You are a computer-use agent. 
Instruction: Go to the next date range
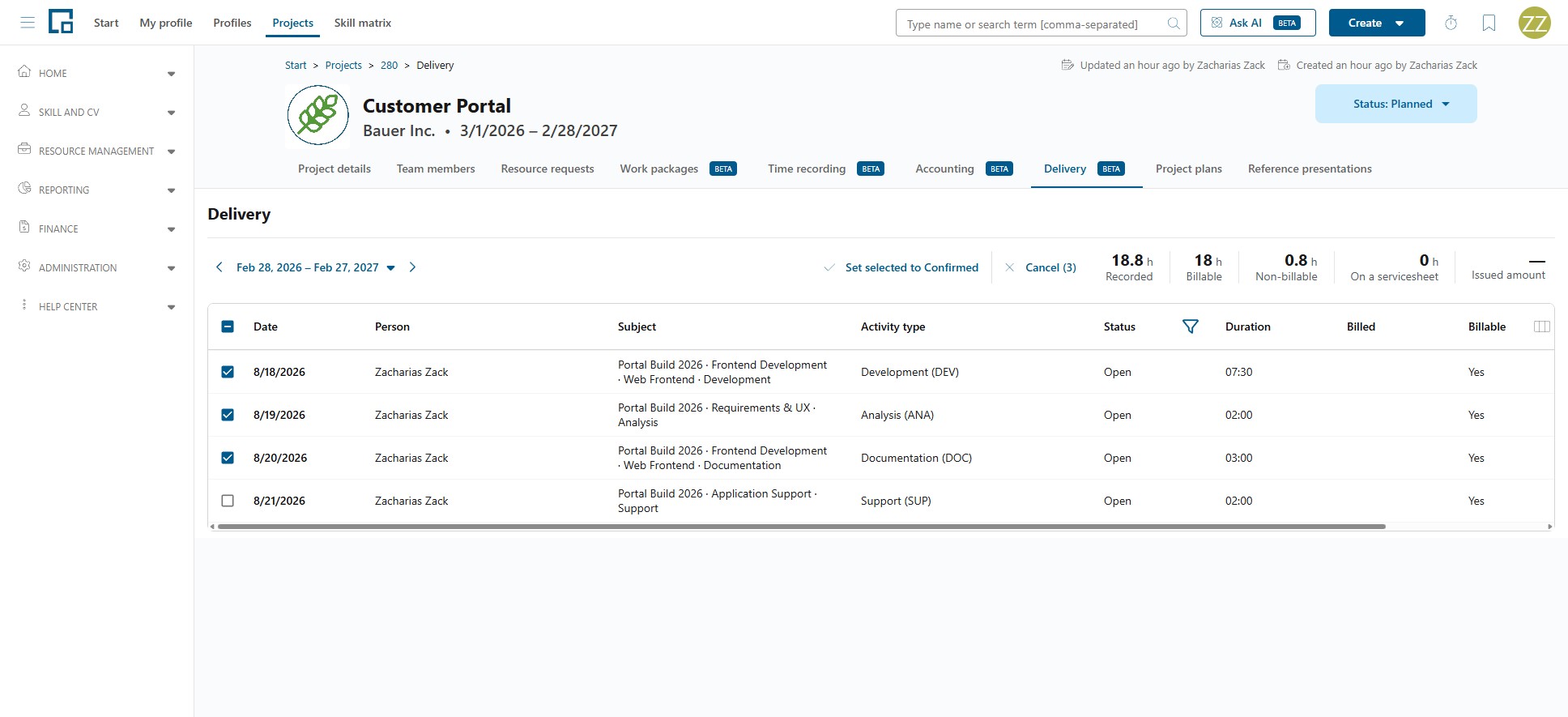coord(412,267)
